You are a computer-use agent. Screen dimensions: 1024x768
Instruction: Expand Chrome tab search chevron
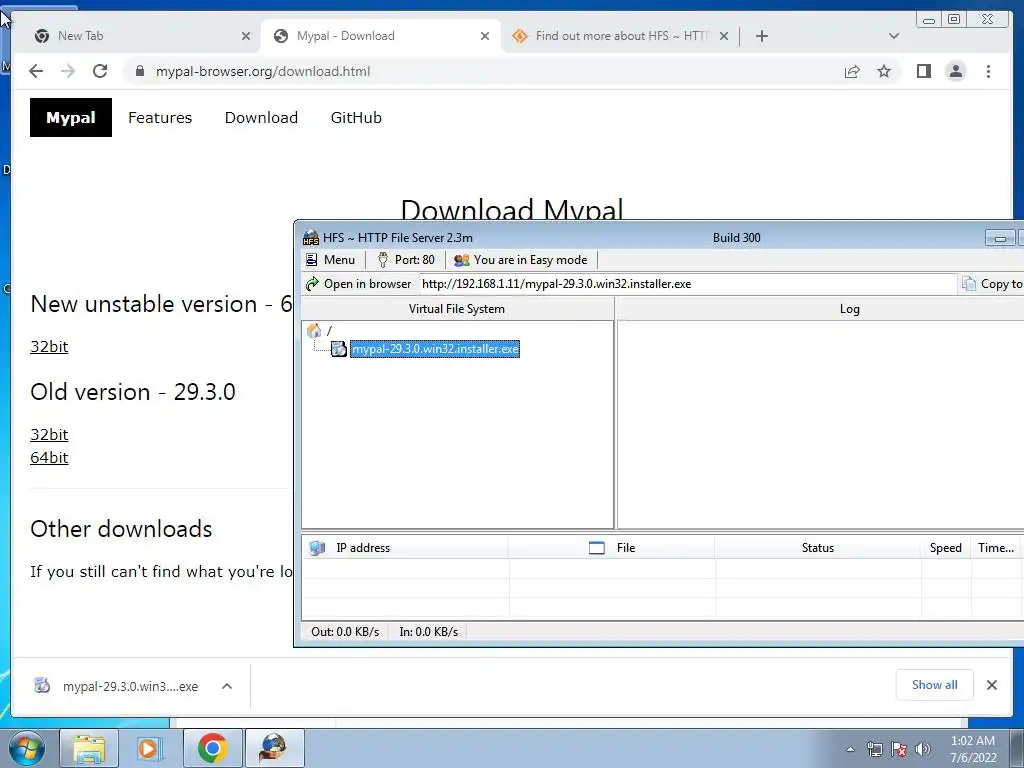click(x=894, y=36)
